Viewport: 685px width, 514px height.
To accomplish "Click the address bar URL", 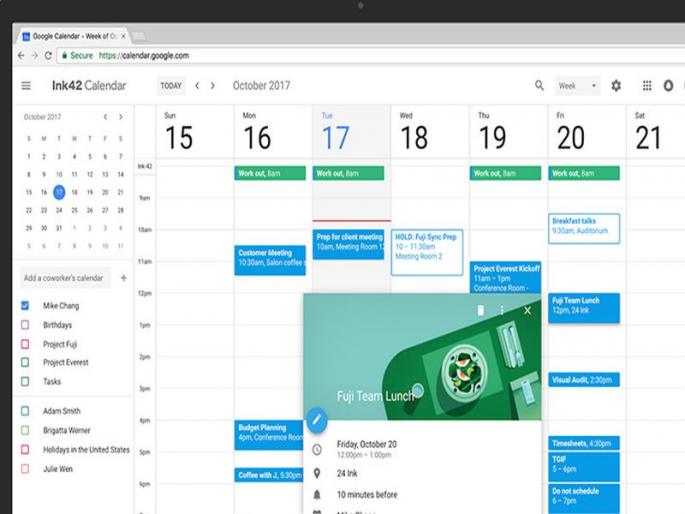I will click(x=144, y=55).
